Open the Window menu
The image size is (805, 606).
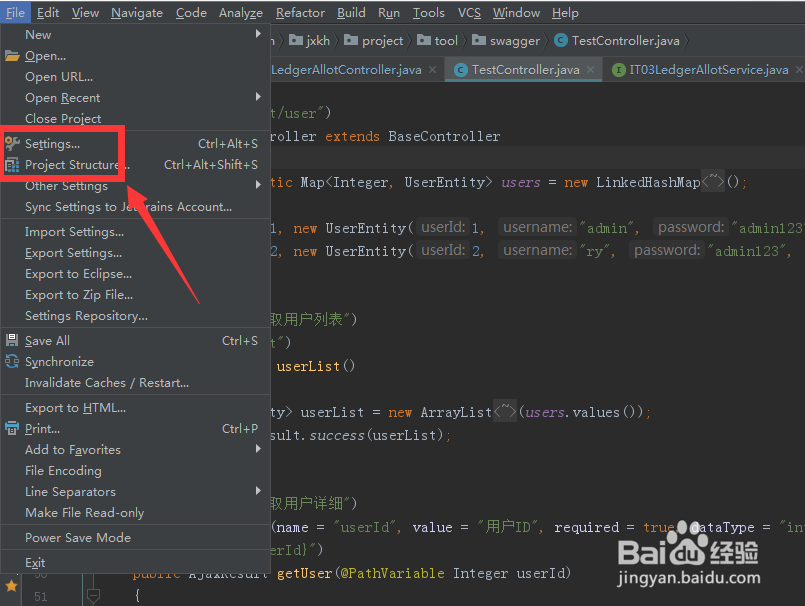[x=516, y=13]
